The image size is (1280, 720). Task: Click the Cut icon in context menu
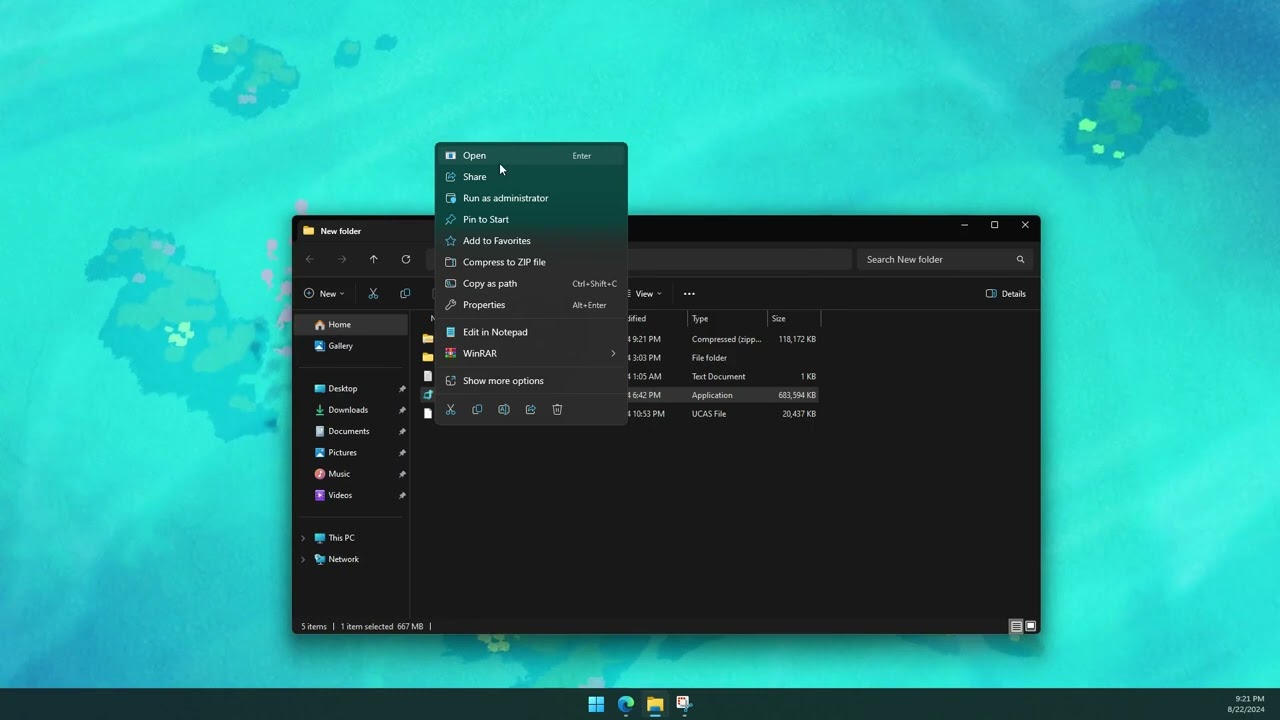tap(450, 409)
